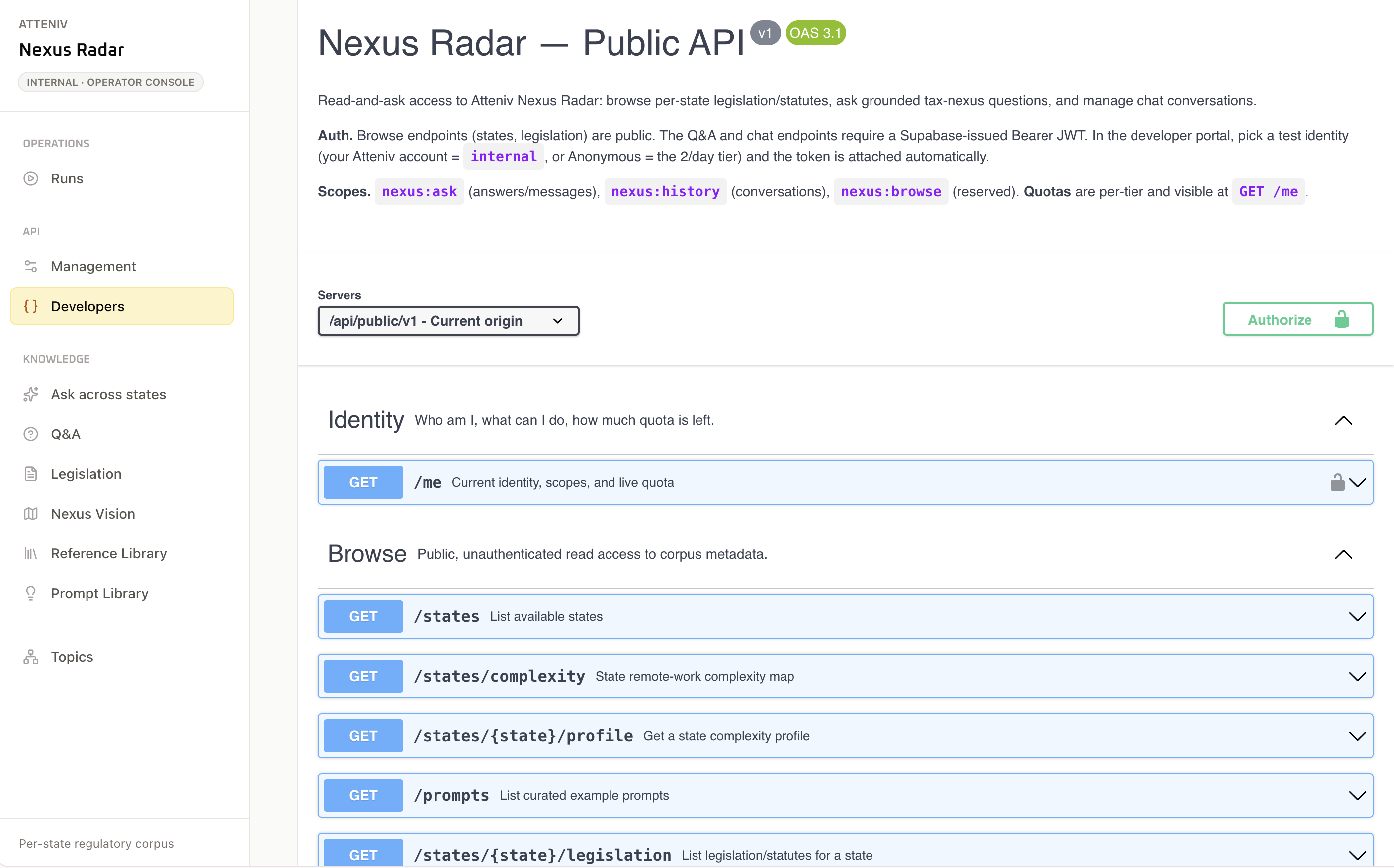Click 'List curated example prompts' description
1394x868 pixels.
(x=584, y=795)
